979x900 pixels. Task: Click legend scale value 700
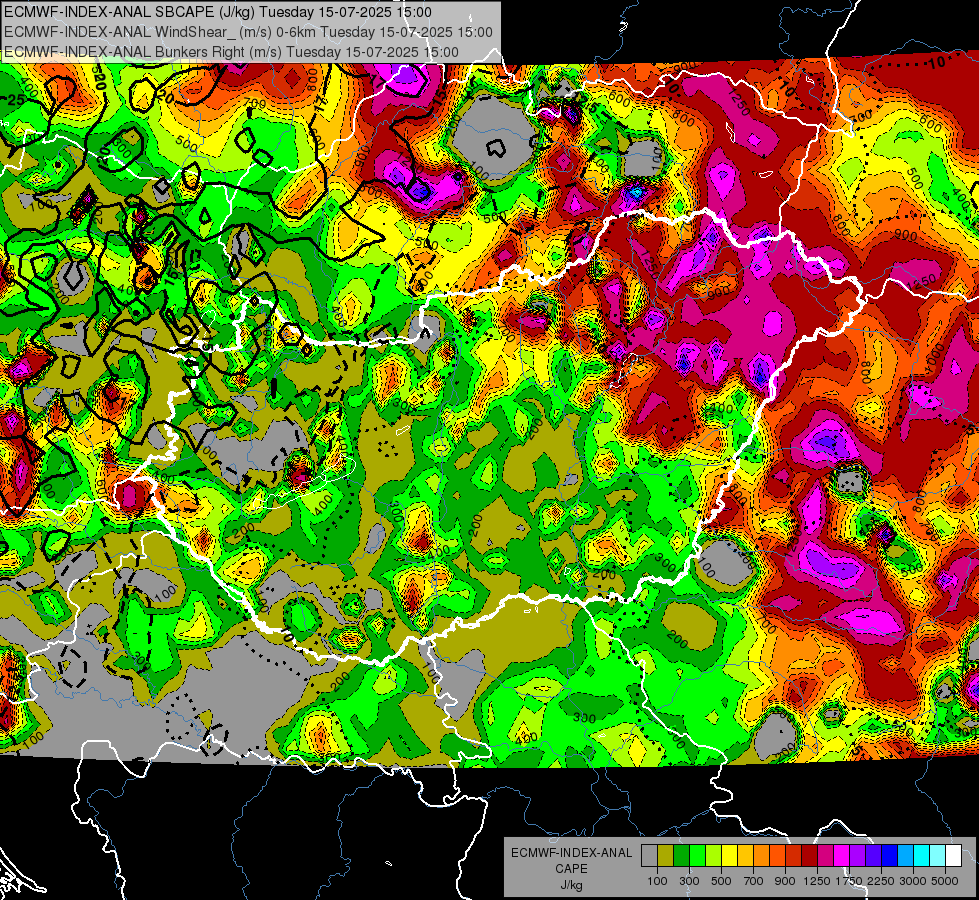click(754, 881)
